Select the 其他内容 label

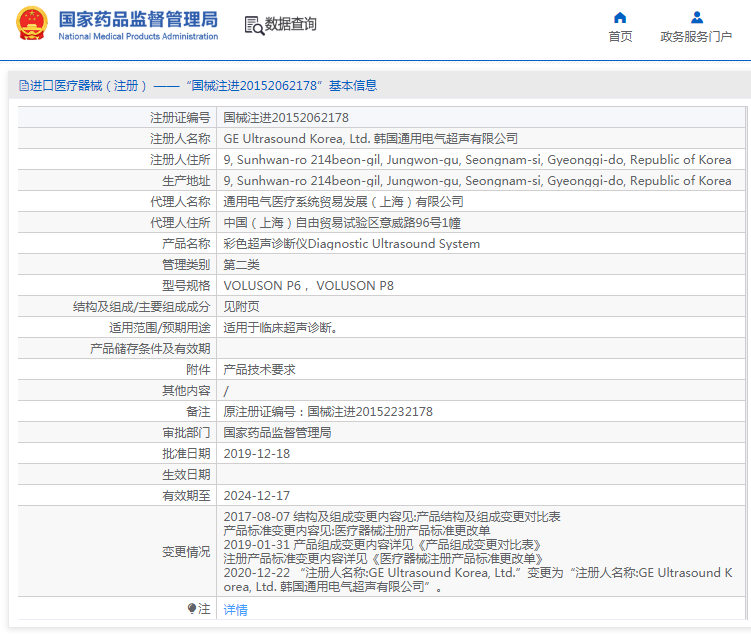tap(186, 391)
